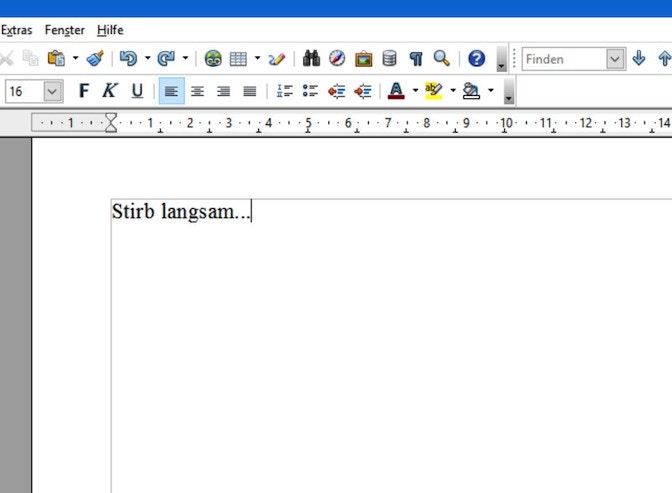
Task: Insert a hyperlink with globe icon
Action: [213, 58]
